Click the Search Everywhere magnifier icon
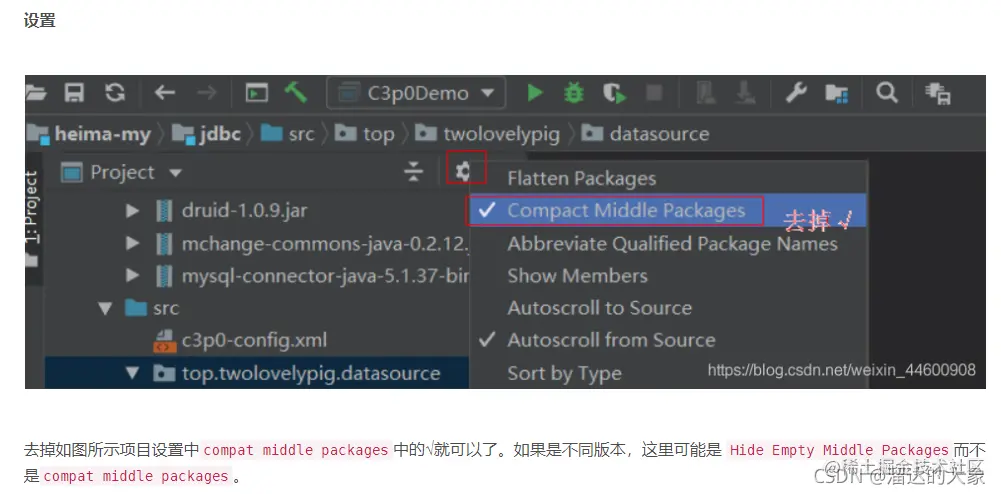 tap(887, 93)
